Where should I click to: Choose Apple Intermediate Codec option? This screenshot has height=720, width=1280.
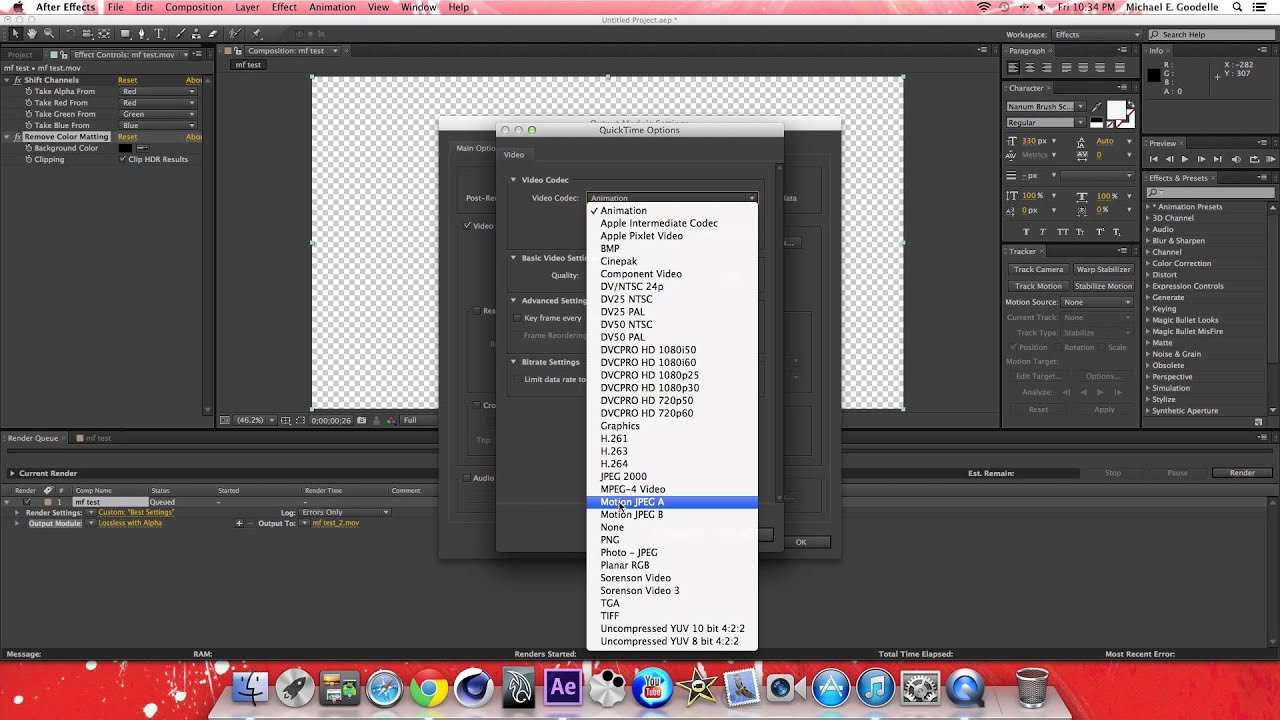click(672, 223)
